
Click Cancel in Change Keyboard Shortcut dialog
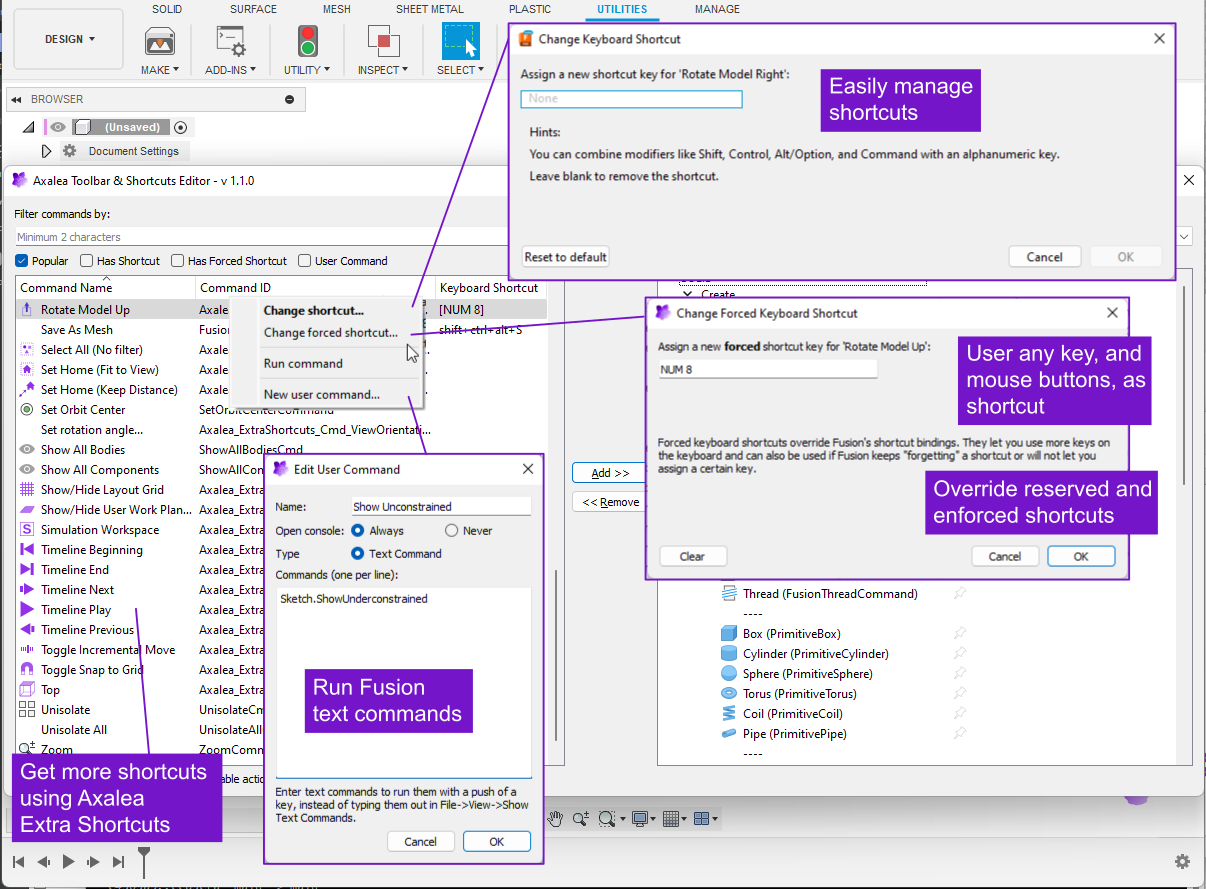tap(1045, 257)
